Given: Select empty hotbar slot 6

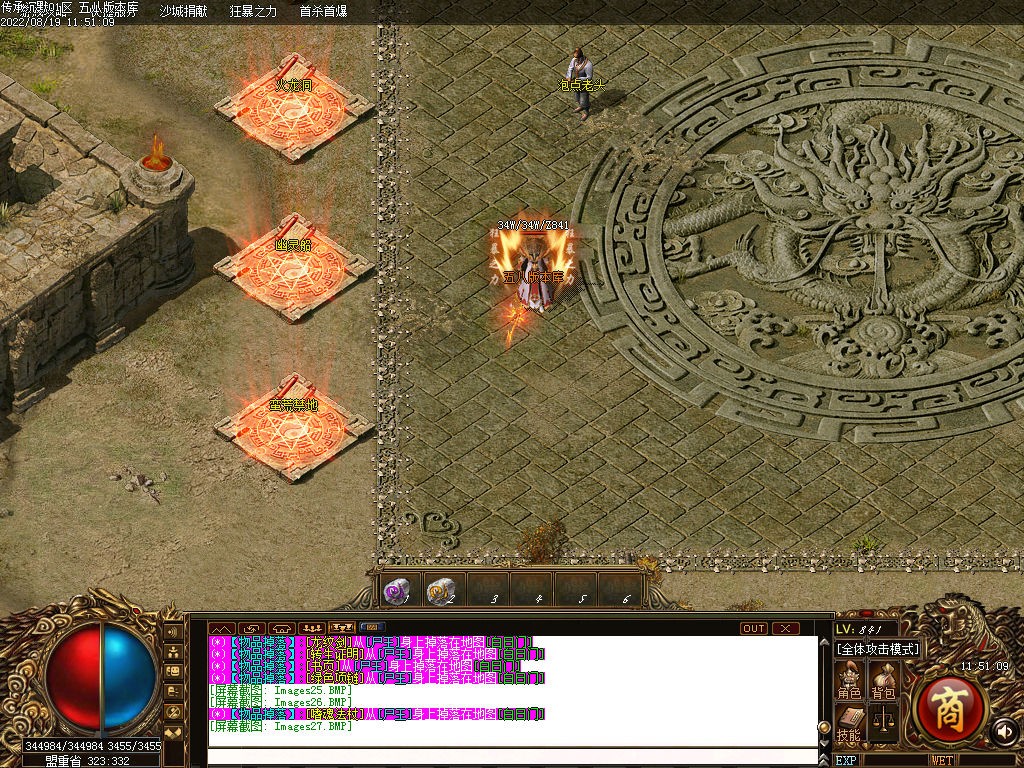Looking at the screenshot, I should point(620,590).
